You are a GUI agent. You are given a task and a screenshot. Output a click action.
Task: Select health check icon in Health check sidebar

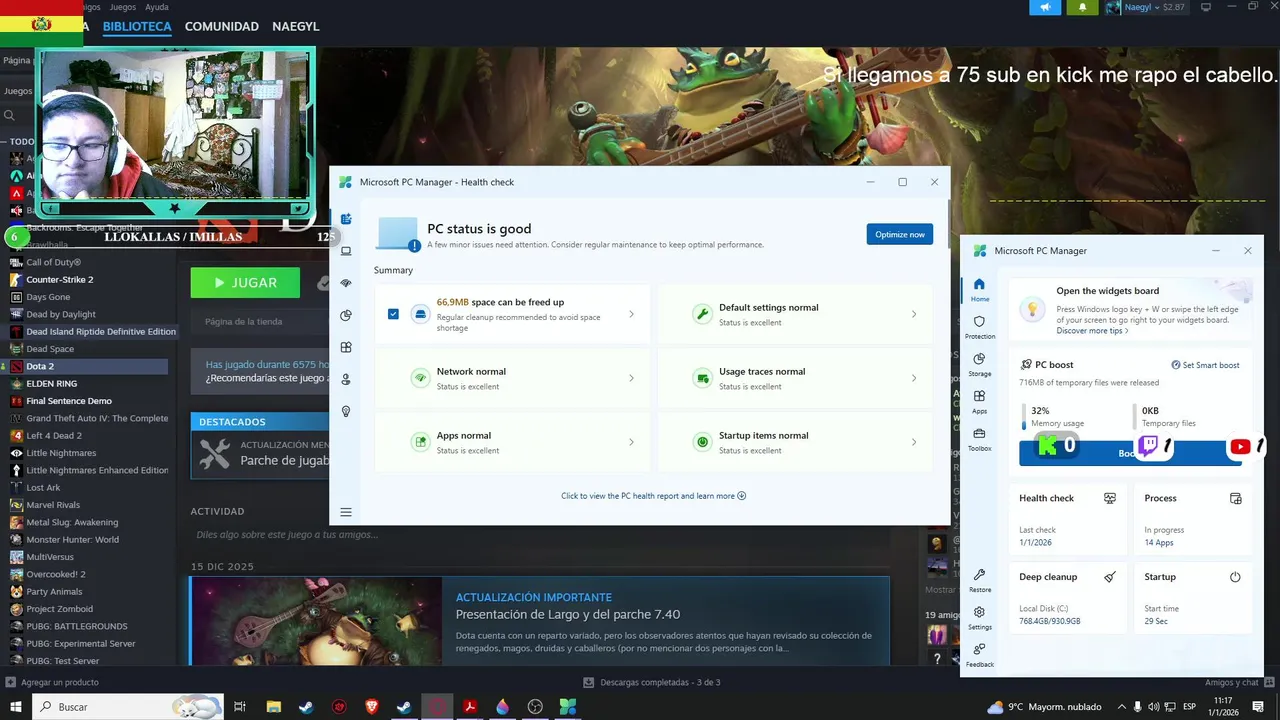pos(346,219)
